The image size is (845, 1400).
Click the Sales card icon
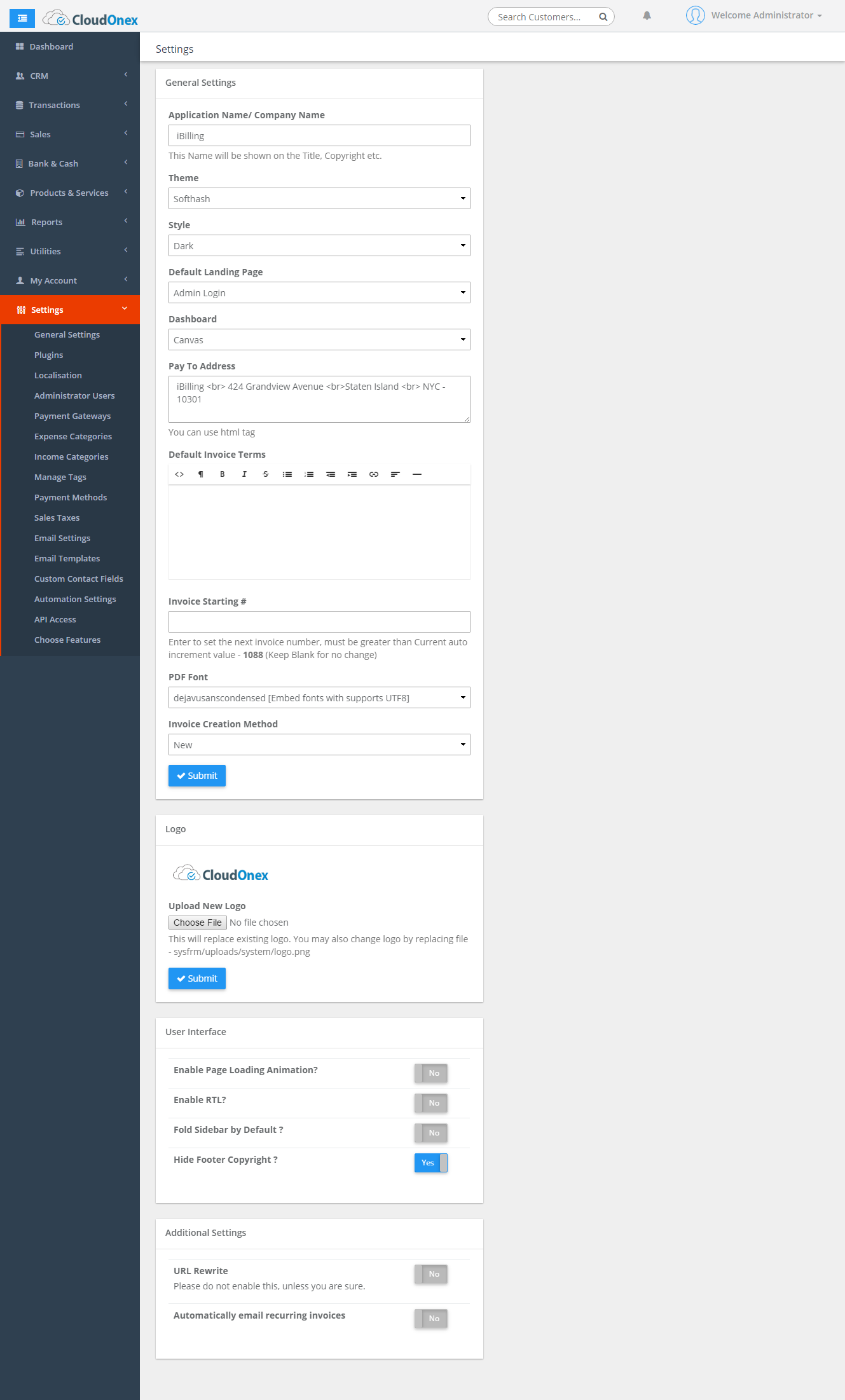point(20,134)
